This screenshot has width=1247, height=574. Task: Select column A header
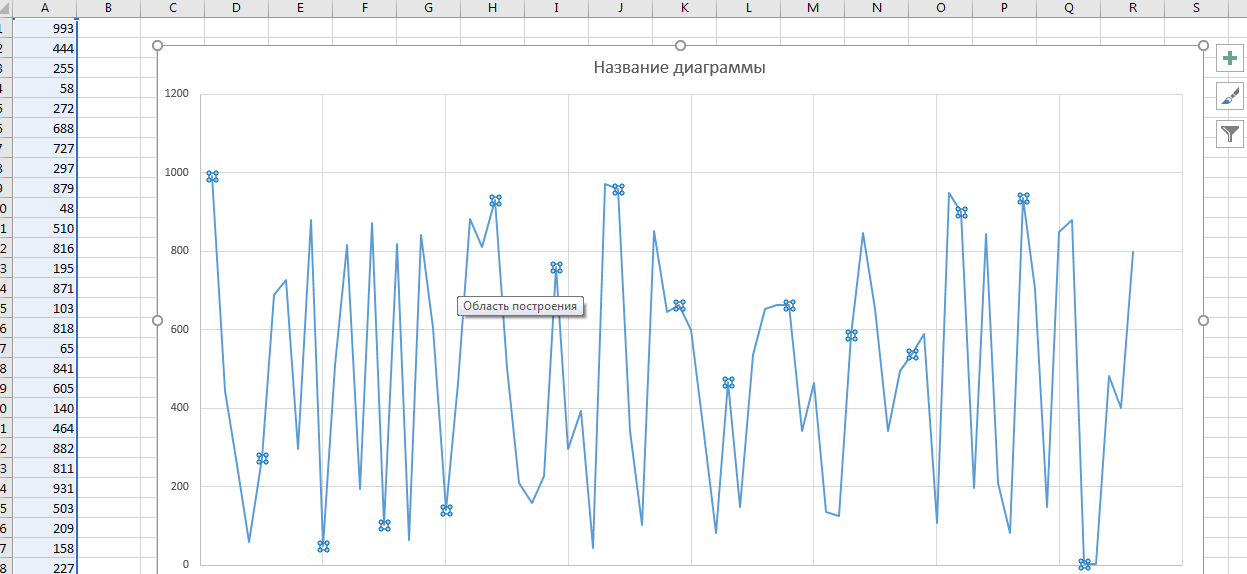point(46,8)
